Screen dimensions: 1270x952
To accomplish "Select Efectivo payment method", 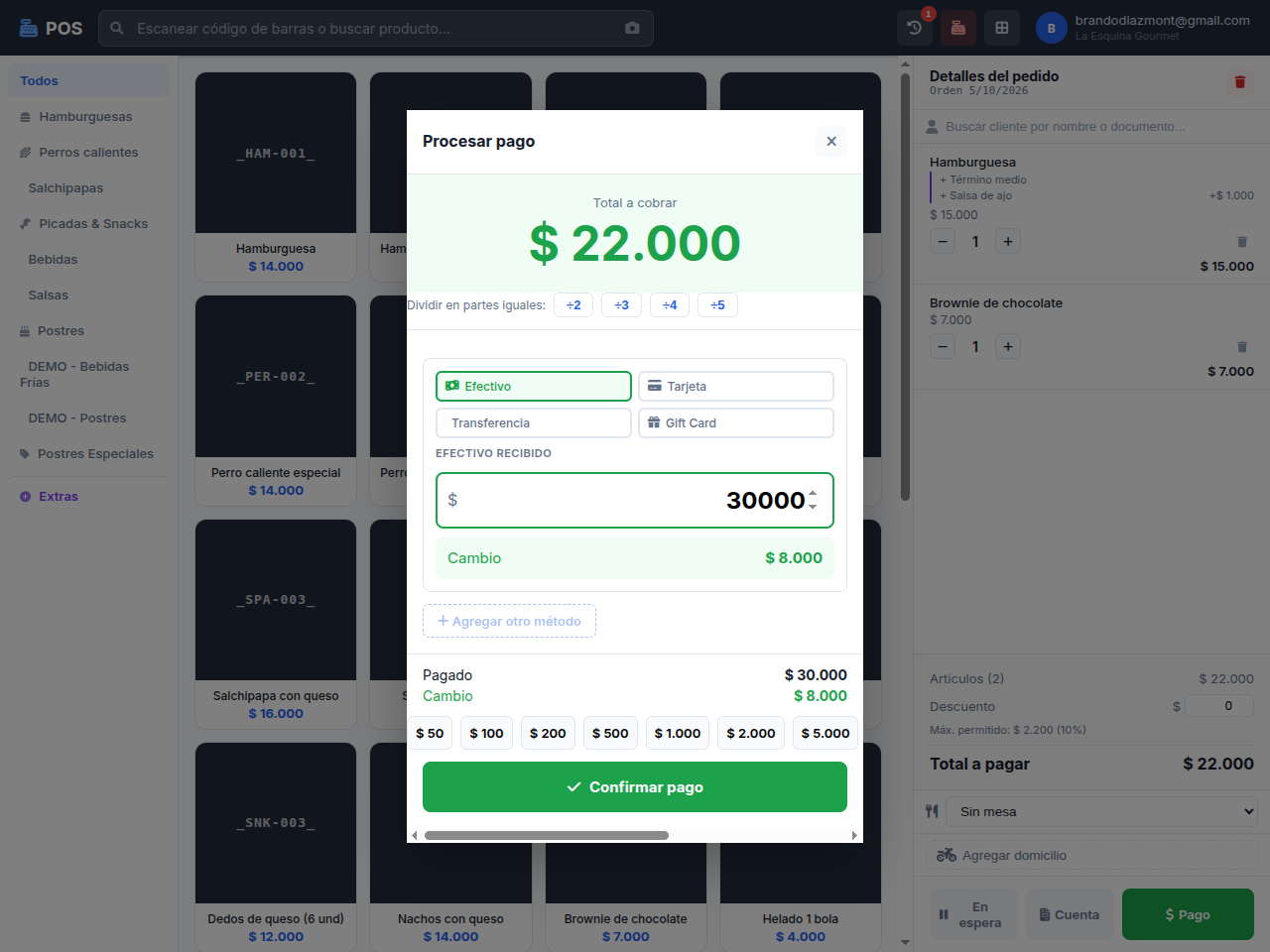I will pyautogui.click(x=534, y=387).
